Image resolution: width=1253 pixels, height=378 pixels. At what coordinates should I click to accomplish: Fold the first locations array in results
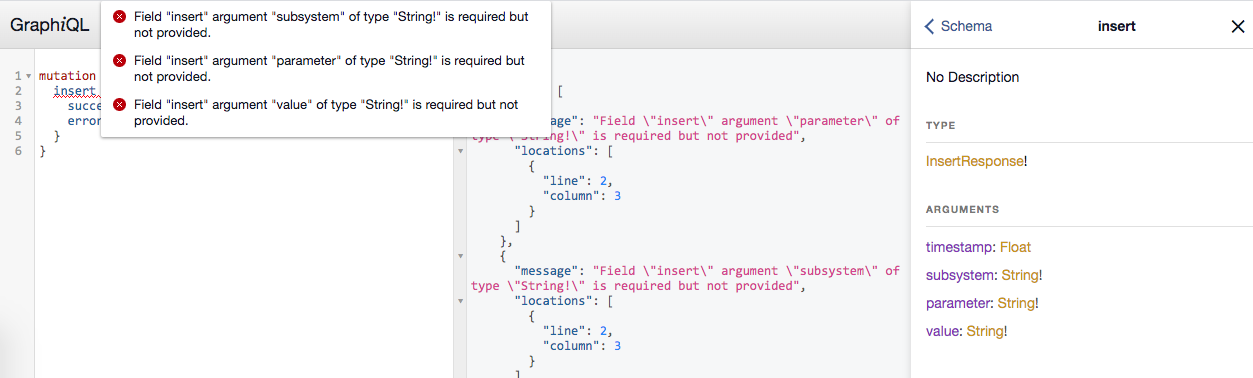coord(460,151)
